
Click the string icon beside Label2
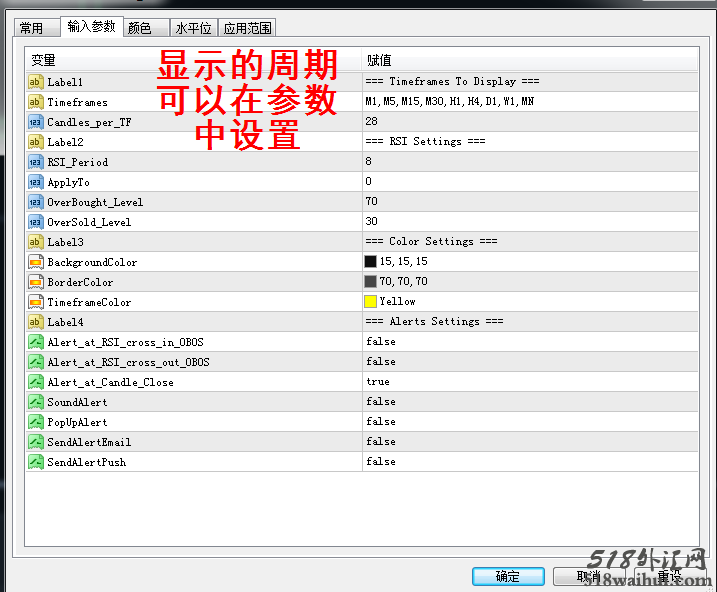coord(36,142)
